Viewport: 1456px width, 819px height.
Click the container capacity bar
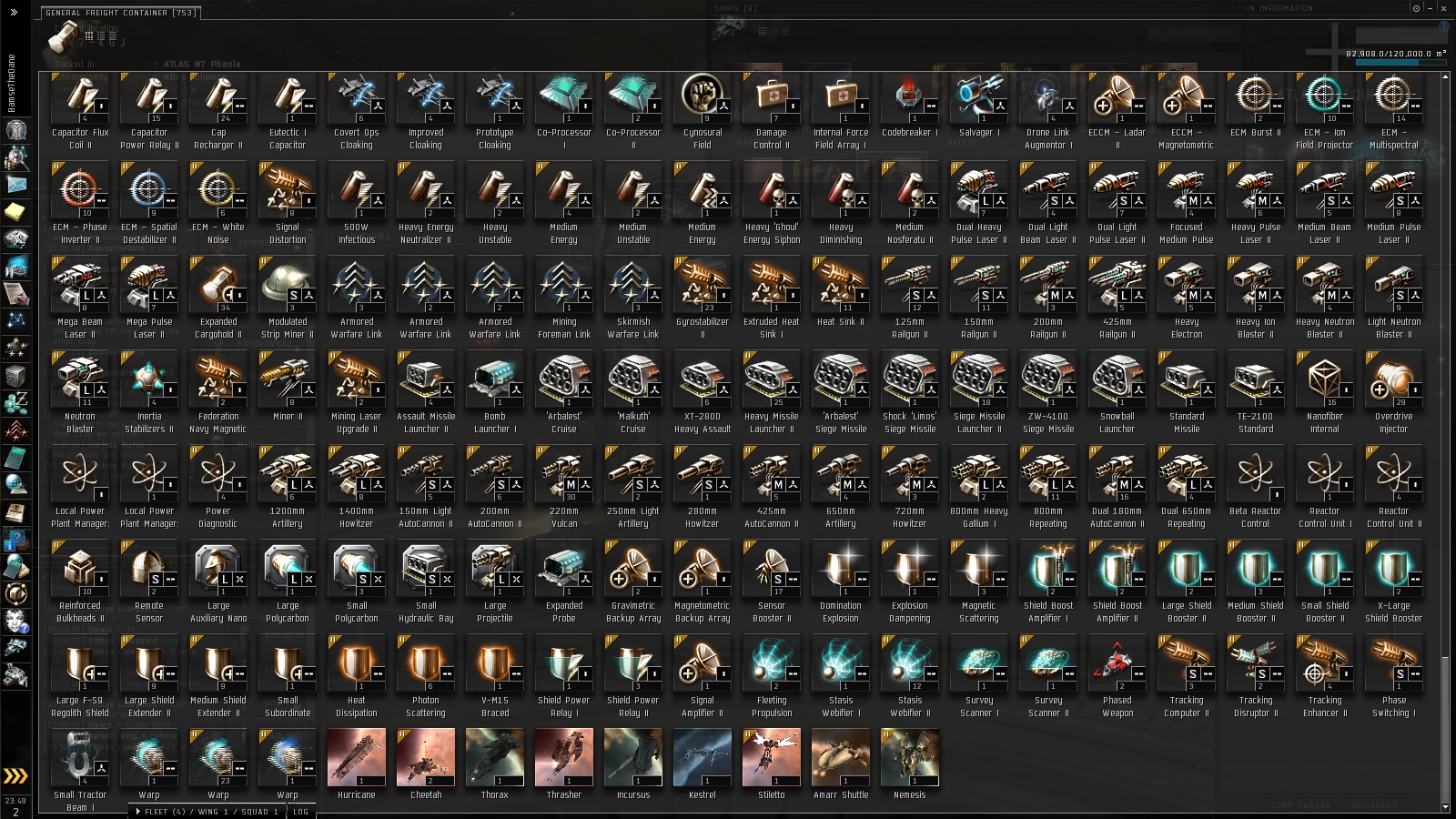tap(1400, 64)
